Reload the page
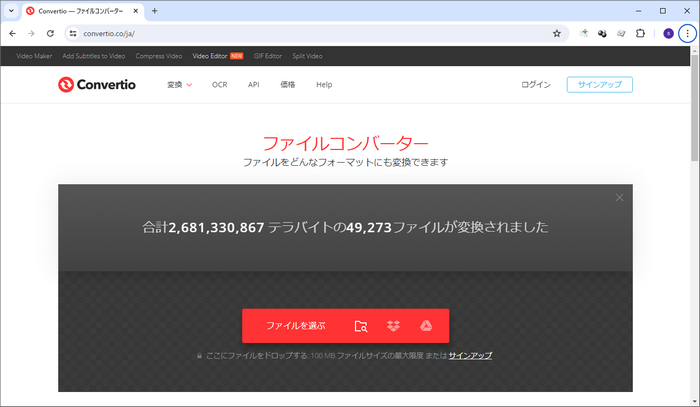The height and width of the screenshot is (407, 700). 50,33
